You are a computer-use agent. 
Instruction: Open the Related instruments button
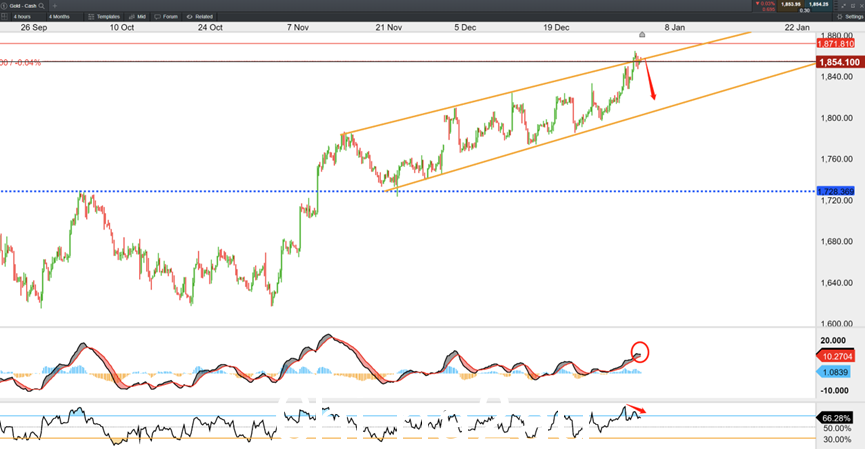pyautogui.click(x=200, y=17)
